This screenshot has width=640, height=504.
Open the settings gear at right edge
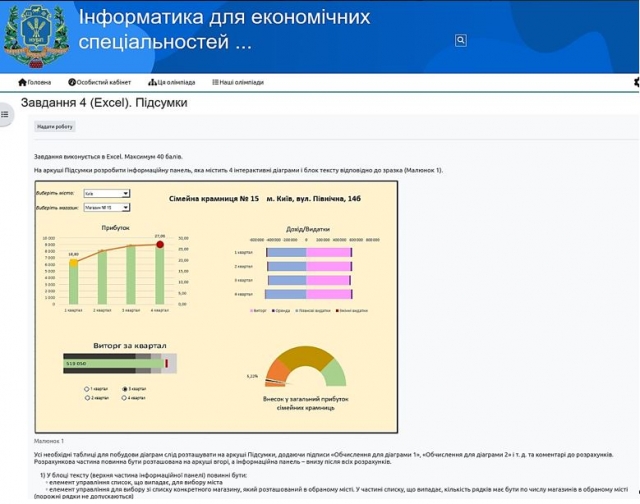point(636,82)
